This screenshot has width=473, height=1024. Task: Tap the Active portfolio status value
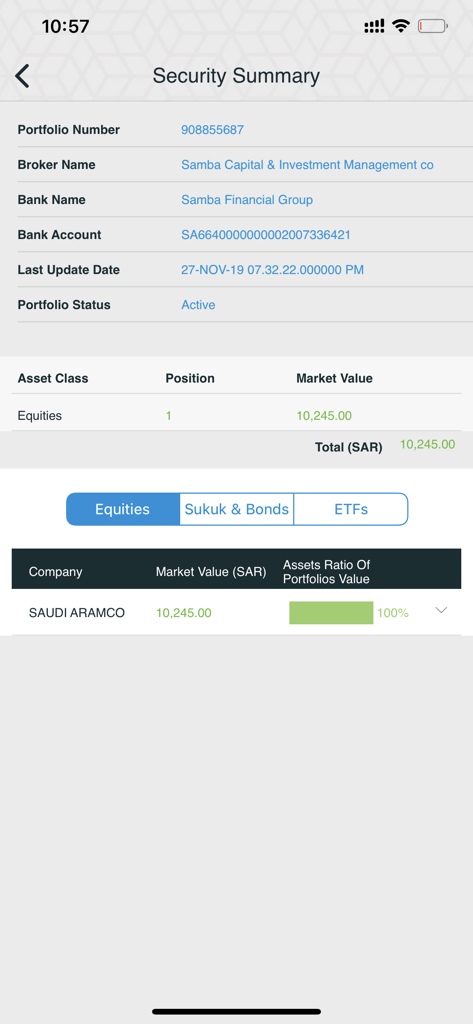click(198, 305)
